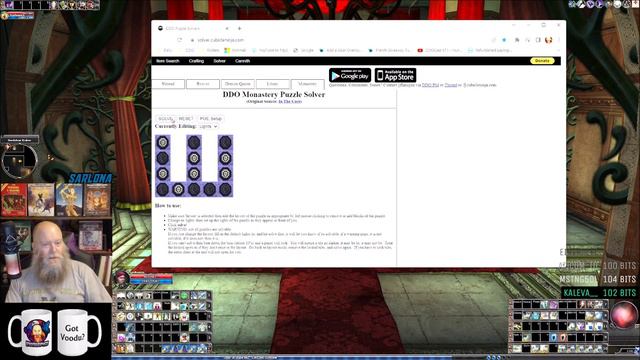This screenshot has width=640, height=360.
Task: Click the PUG Setup button
Action: (211, 119)
